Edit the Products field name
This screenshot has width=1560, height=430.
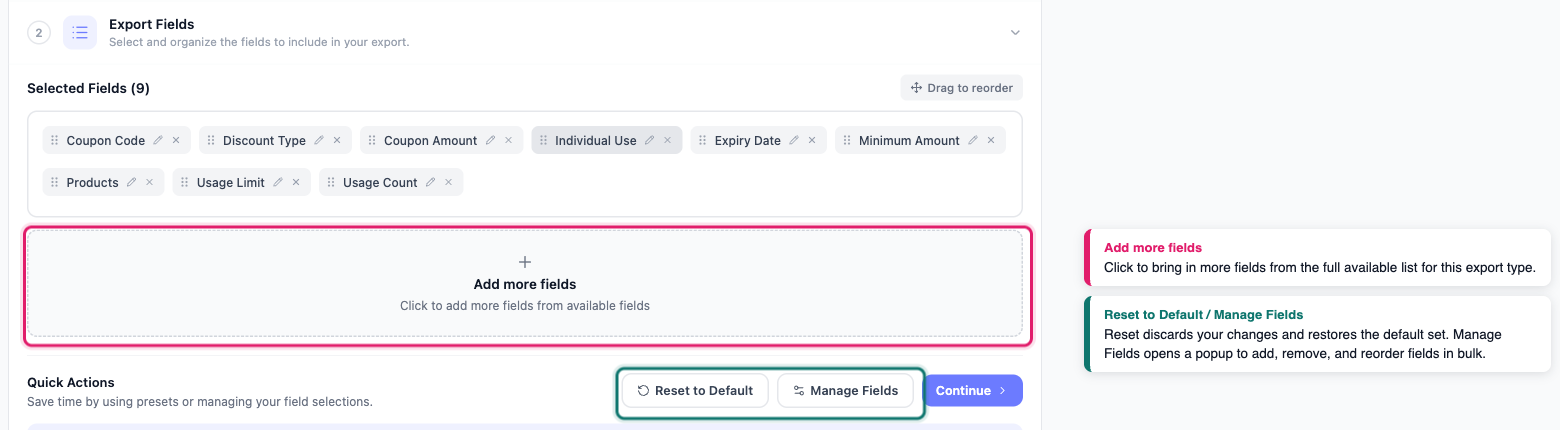(131, 183)
